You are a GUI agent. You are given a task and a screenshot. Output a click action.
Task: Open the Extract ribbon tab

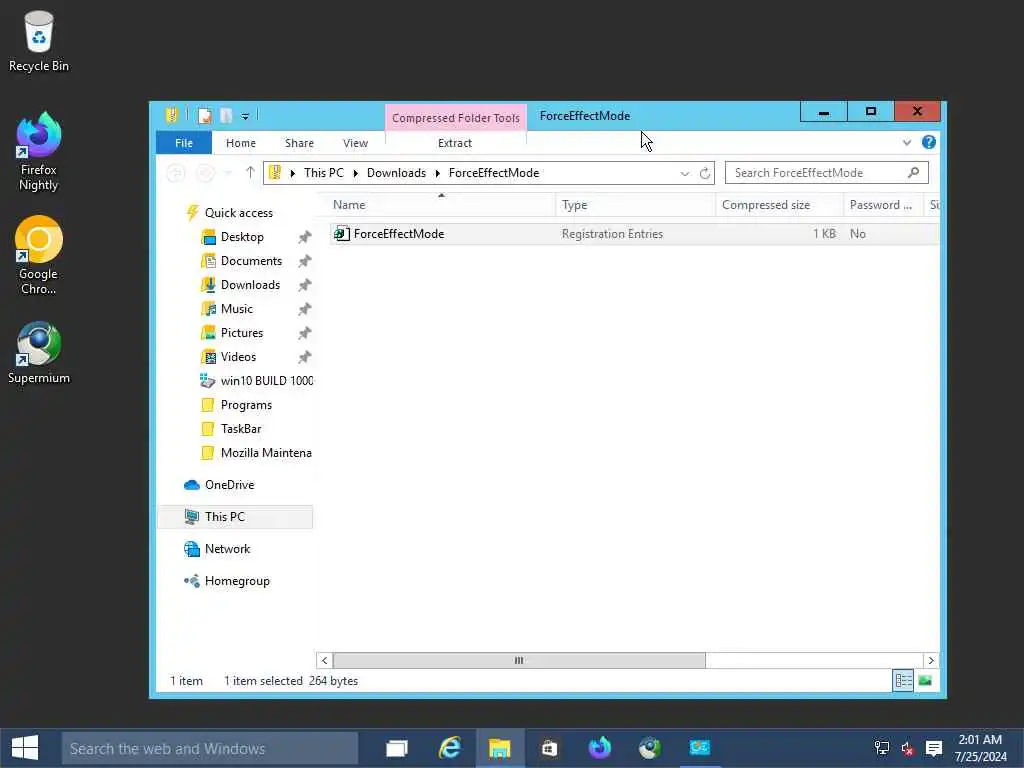click(455, 143)
